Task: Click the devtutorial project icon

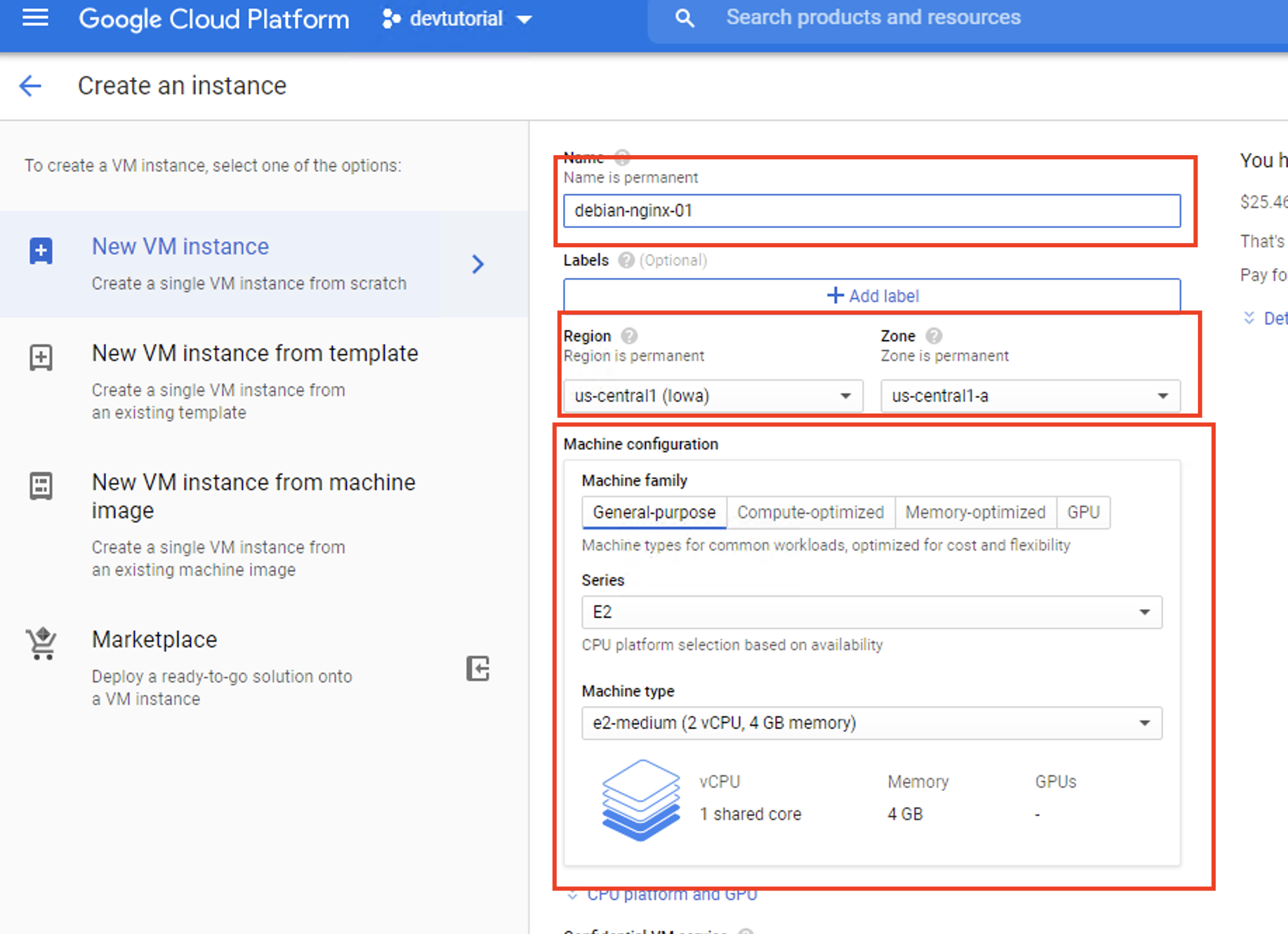Action: point(391,19)
